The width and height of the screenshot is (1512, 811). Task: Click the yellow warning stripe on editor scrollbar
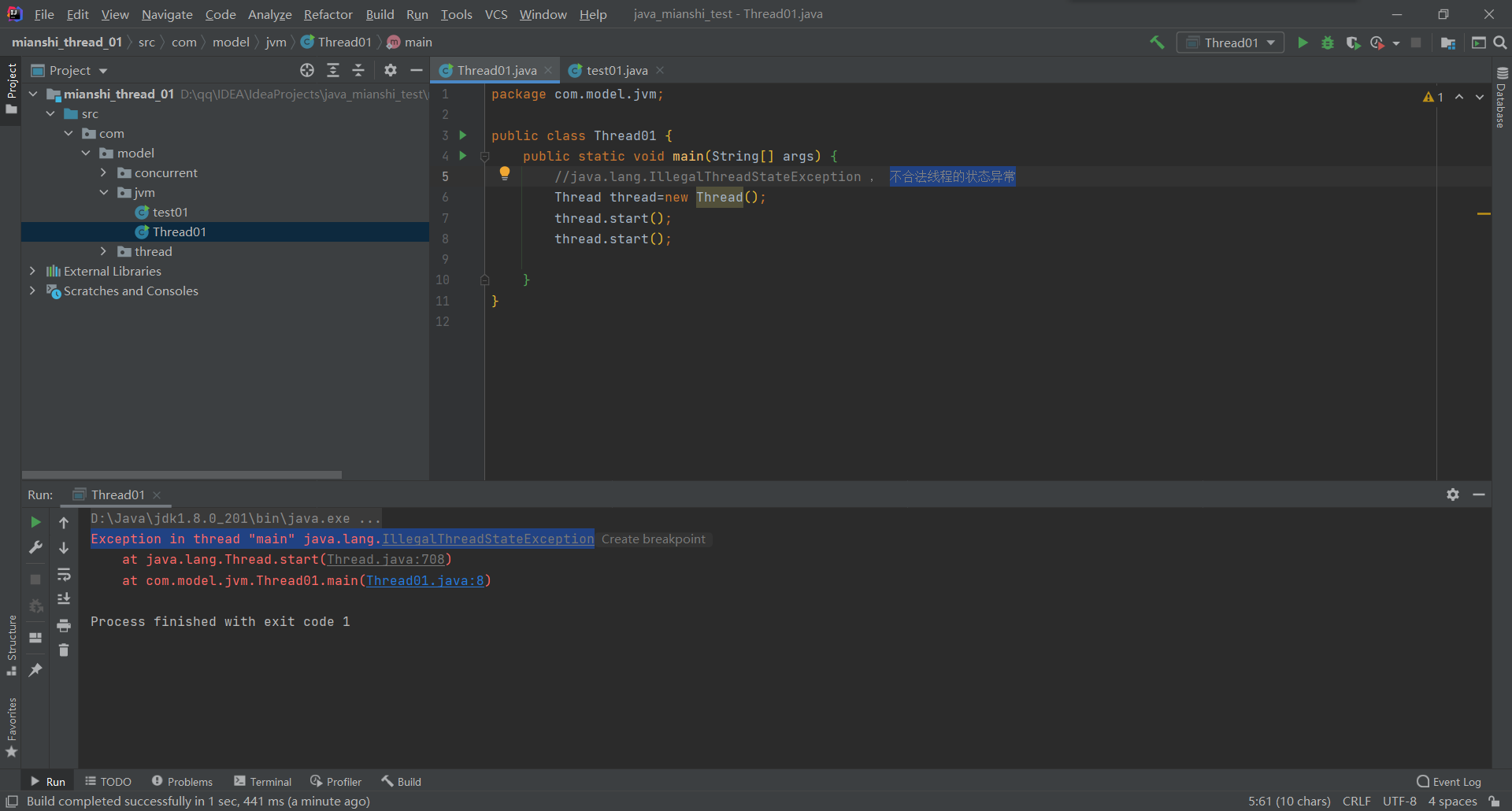[x=1484, y=213]
